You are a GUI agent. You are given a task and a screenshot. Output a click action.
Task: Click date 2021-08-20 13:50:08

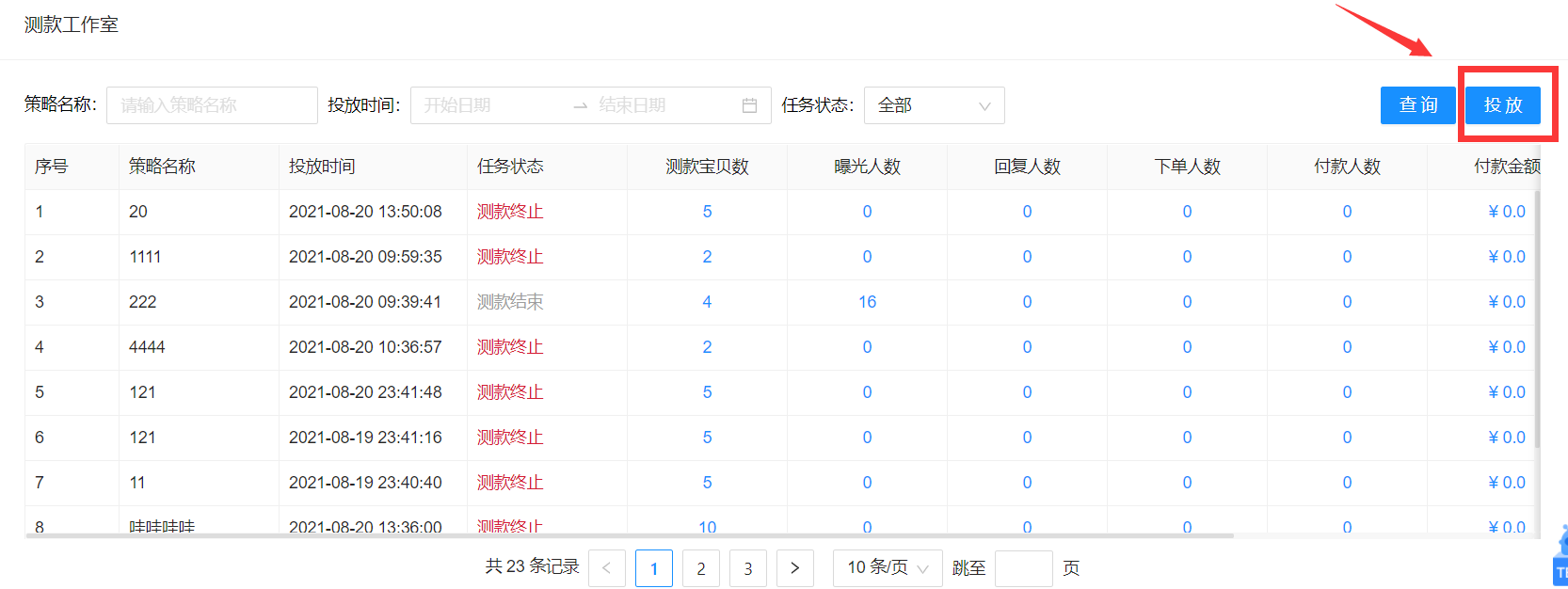pos(365,212)
